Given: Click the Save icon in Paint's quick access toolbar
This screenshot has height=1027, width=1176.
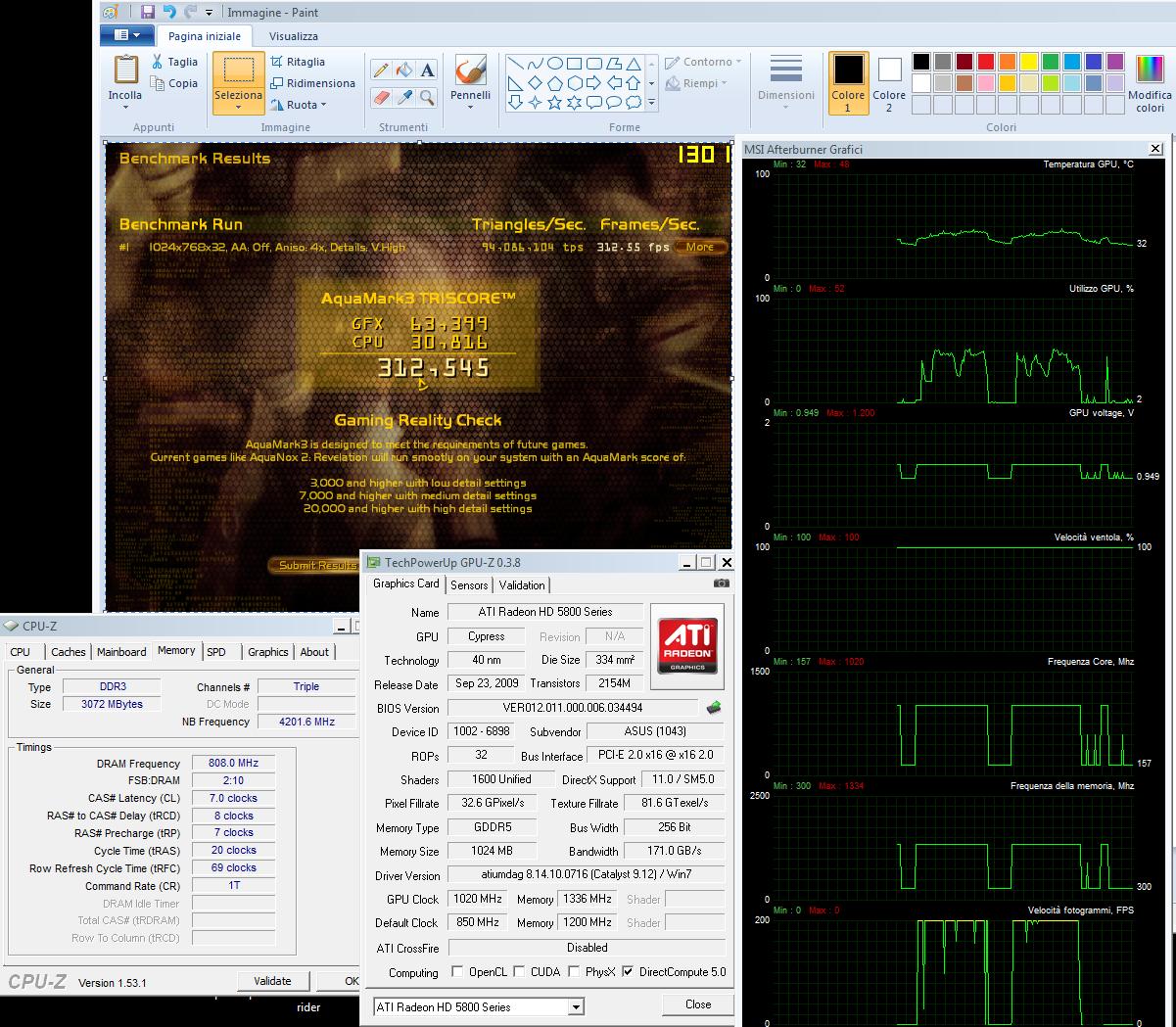Looking at the screenshot, I should pos(148,12).
